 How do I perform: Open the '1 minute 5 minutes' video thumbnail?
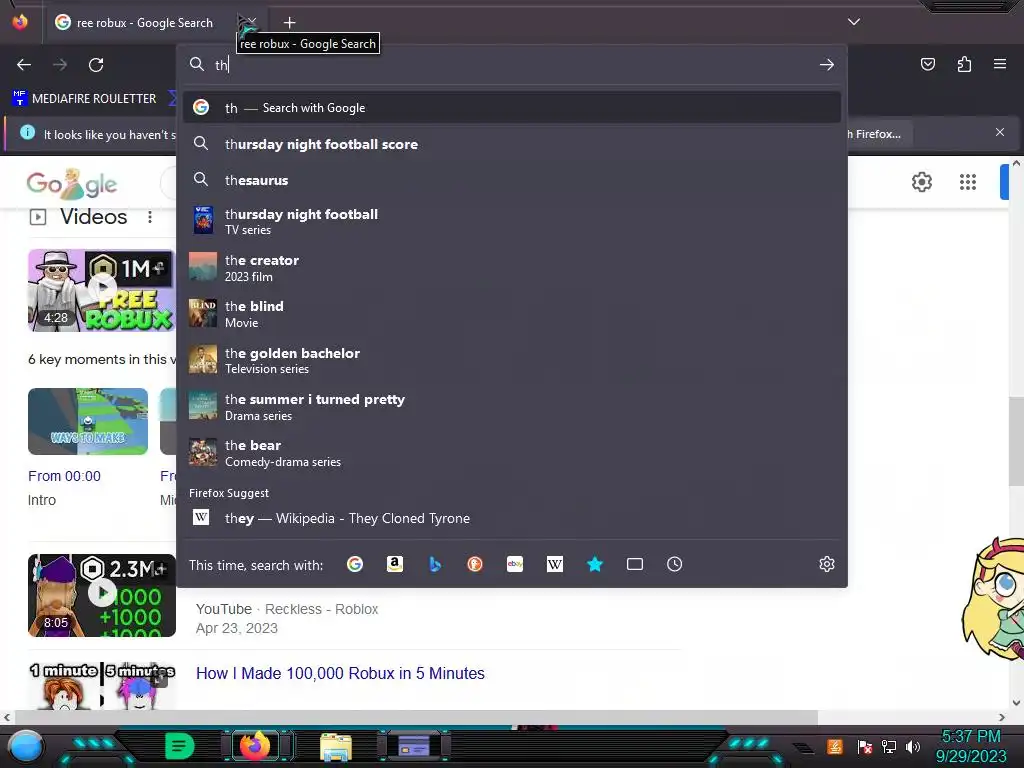coord(102,686)
